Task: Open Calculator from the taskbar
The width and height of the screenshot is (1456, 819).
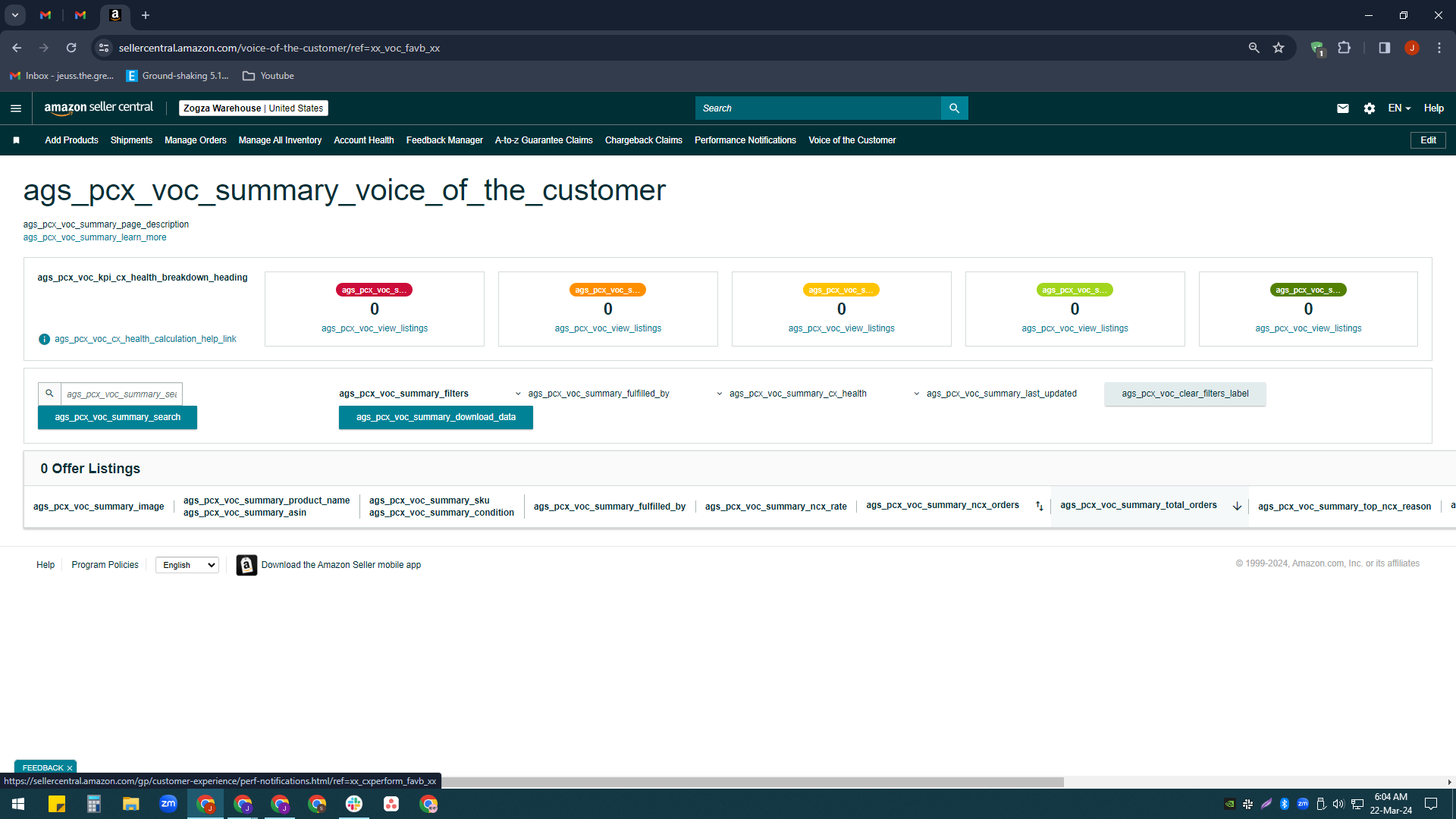Action: pyautogui.click(x=94, y=804)
